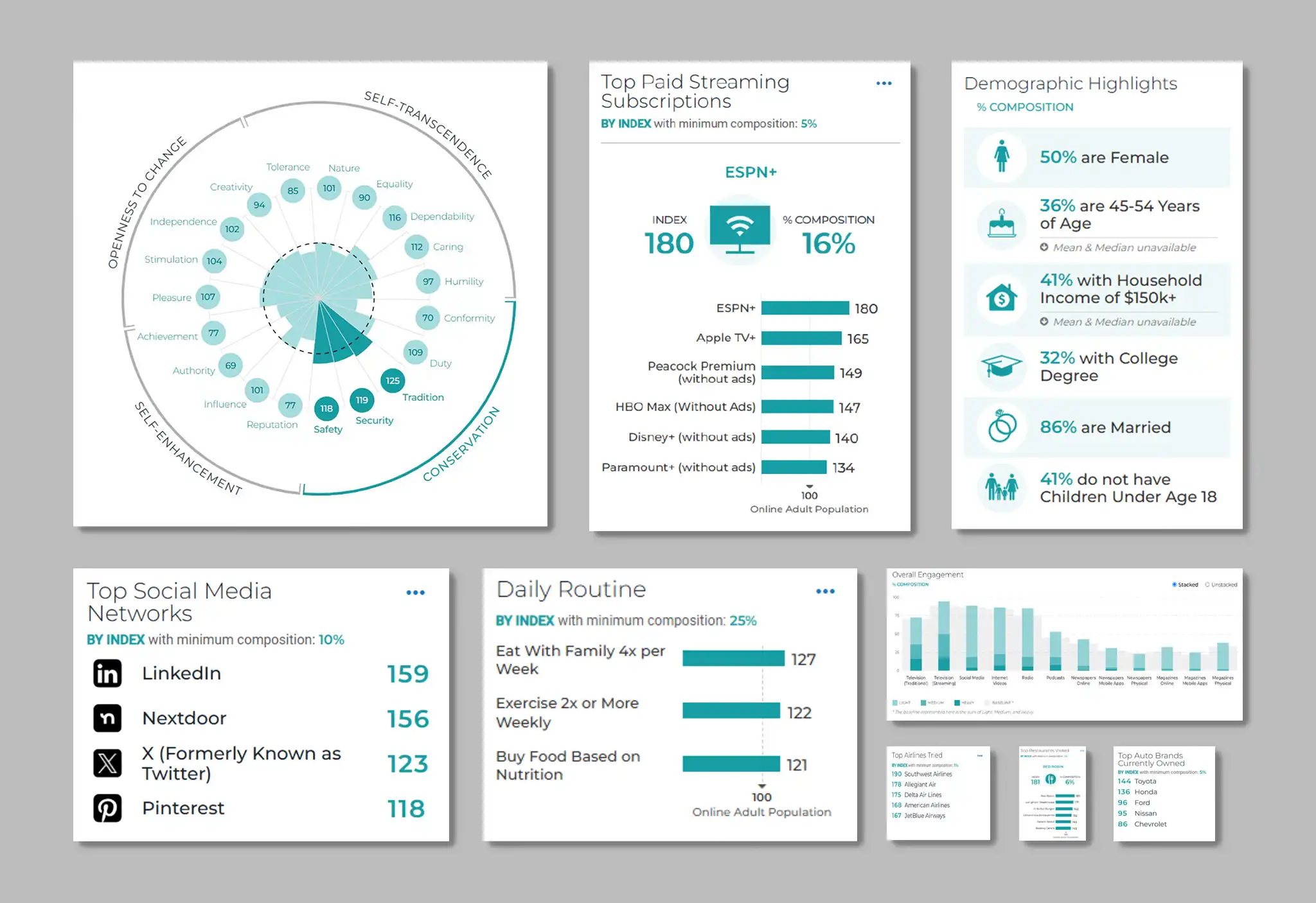Click the Medium legend color swatch
This screenshot has width=1316, height=903.
click(923, 703)
